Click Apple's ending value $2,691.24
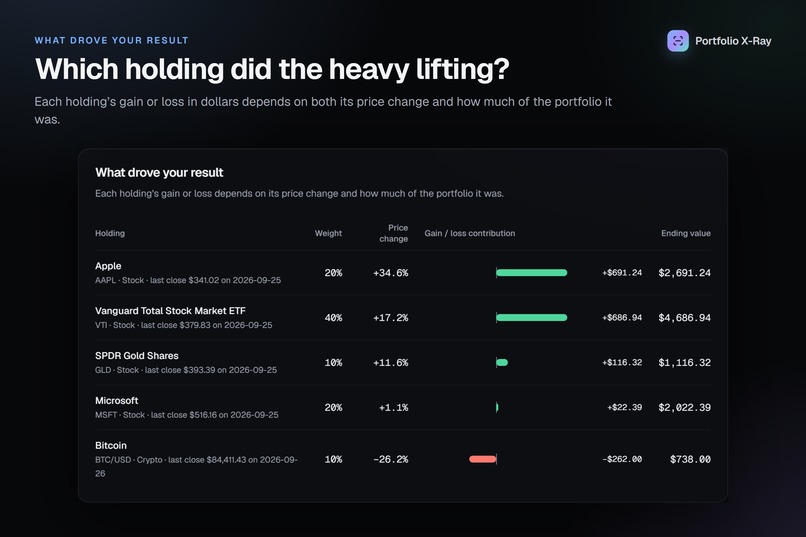806x537 pixels. (x=685, y=273)
